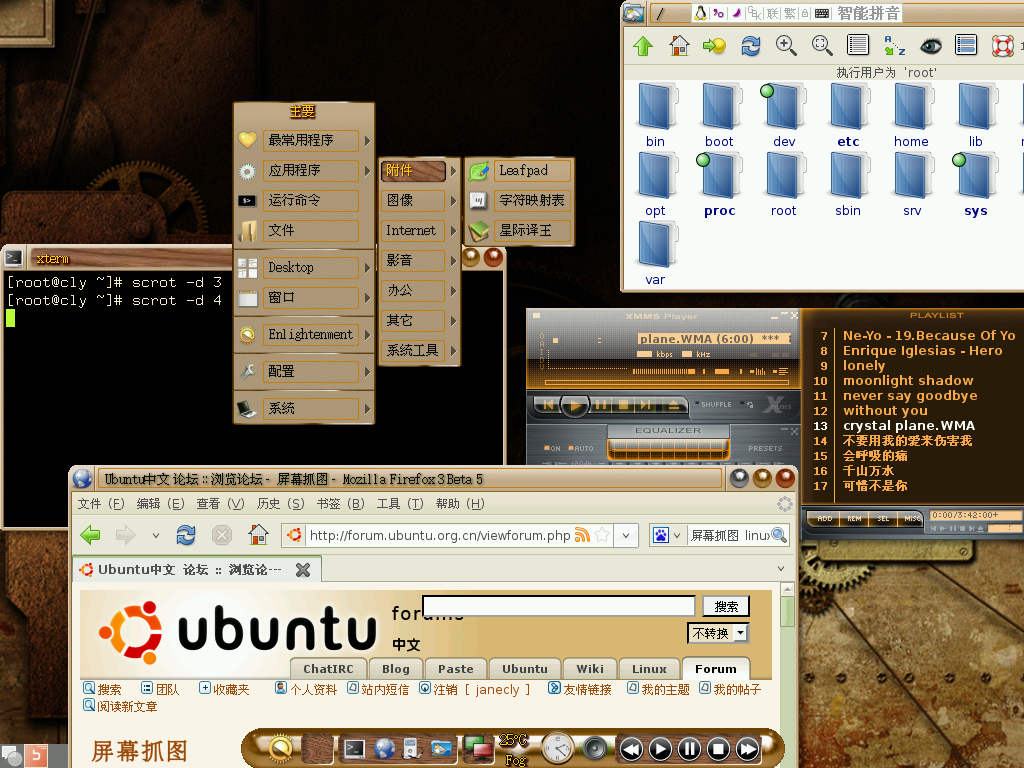The height and width of the screenshot is (768, 1024).
Task: Click XMMS Eject button
Action: coord(673,406)
